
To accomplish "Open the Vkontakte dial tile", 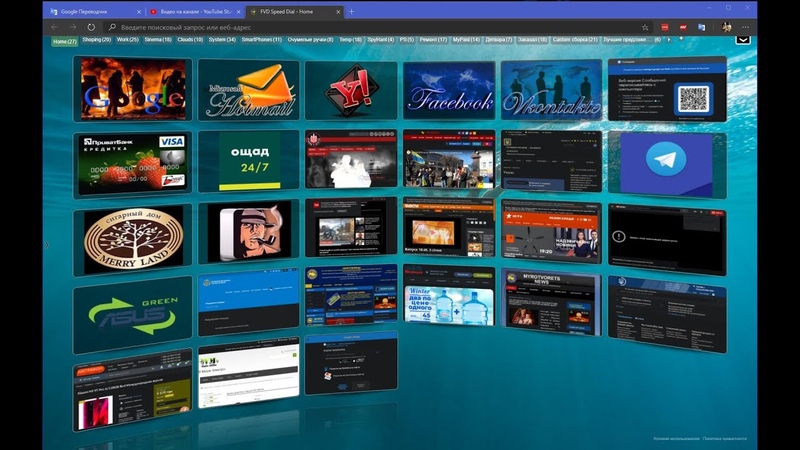I will (552, 90).
